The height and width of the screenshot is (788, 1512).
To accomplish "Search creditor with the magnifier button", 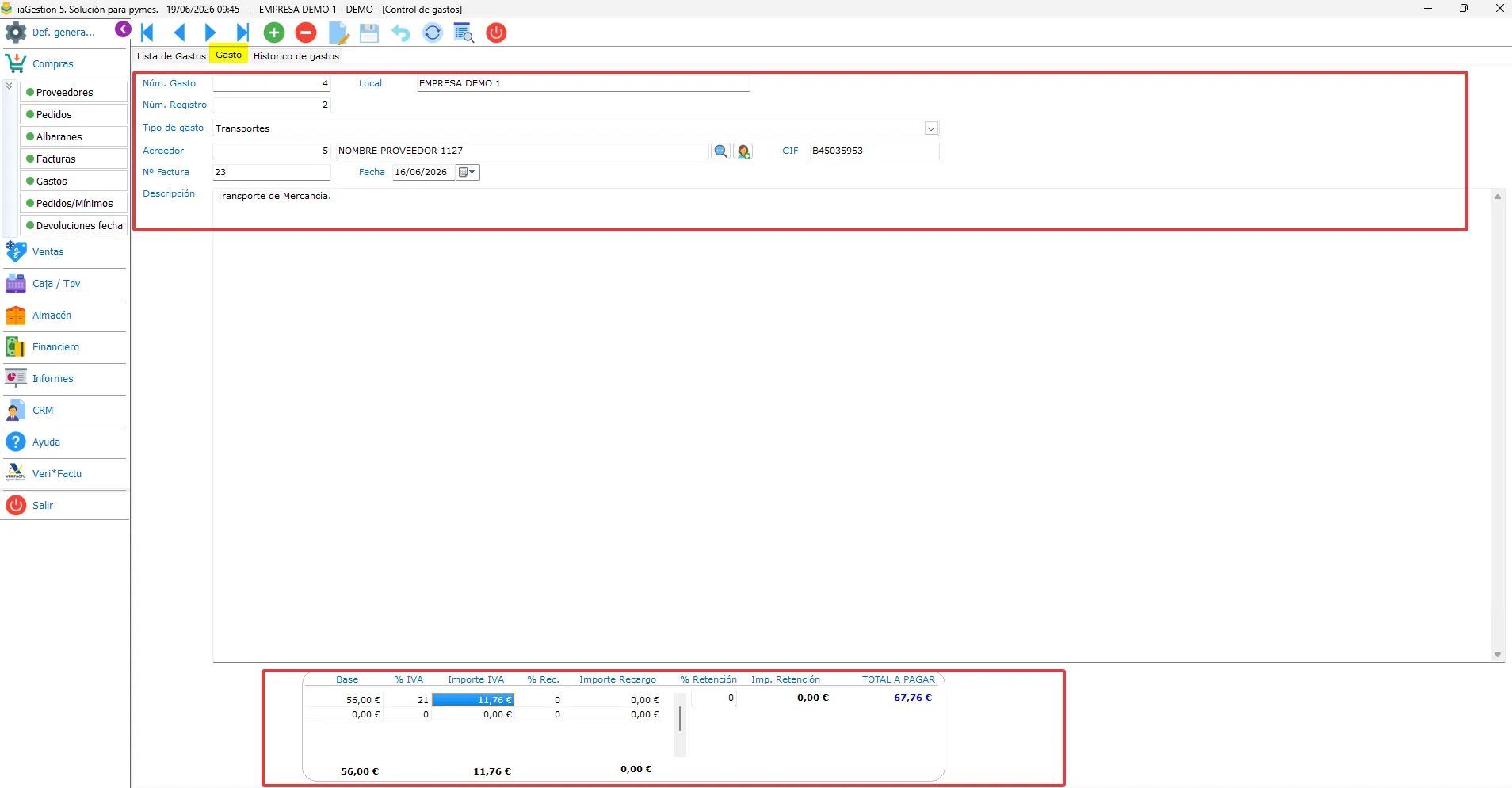I will pyautogui.click(x=720, y=151).
